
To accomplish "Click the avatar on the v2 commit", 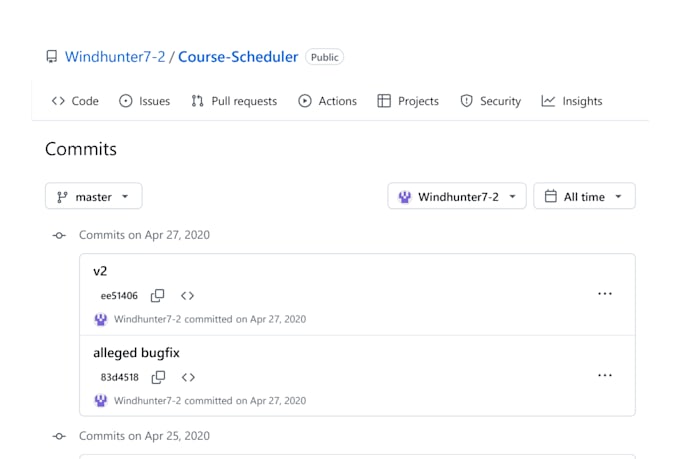I will (x=101, y=319).
